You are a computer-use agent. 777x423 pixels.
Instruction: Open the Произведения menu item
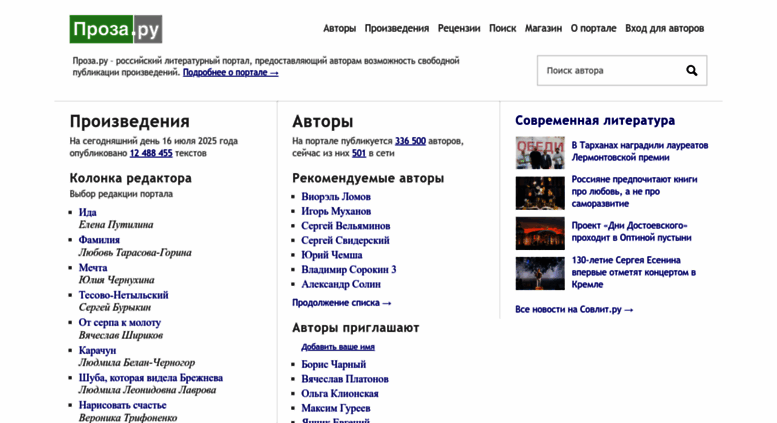[397, 28]
